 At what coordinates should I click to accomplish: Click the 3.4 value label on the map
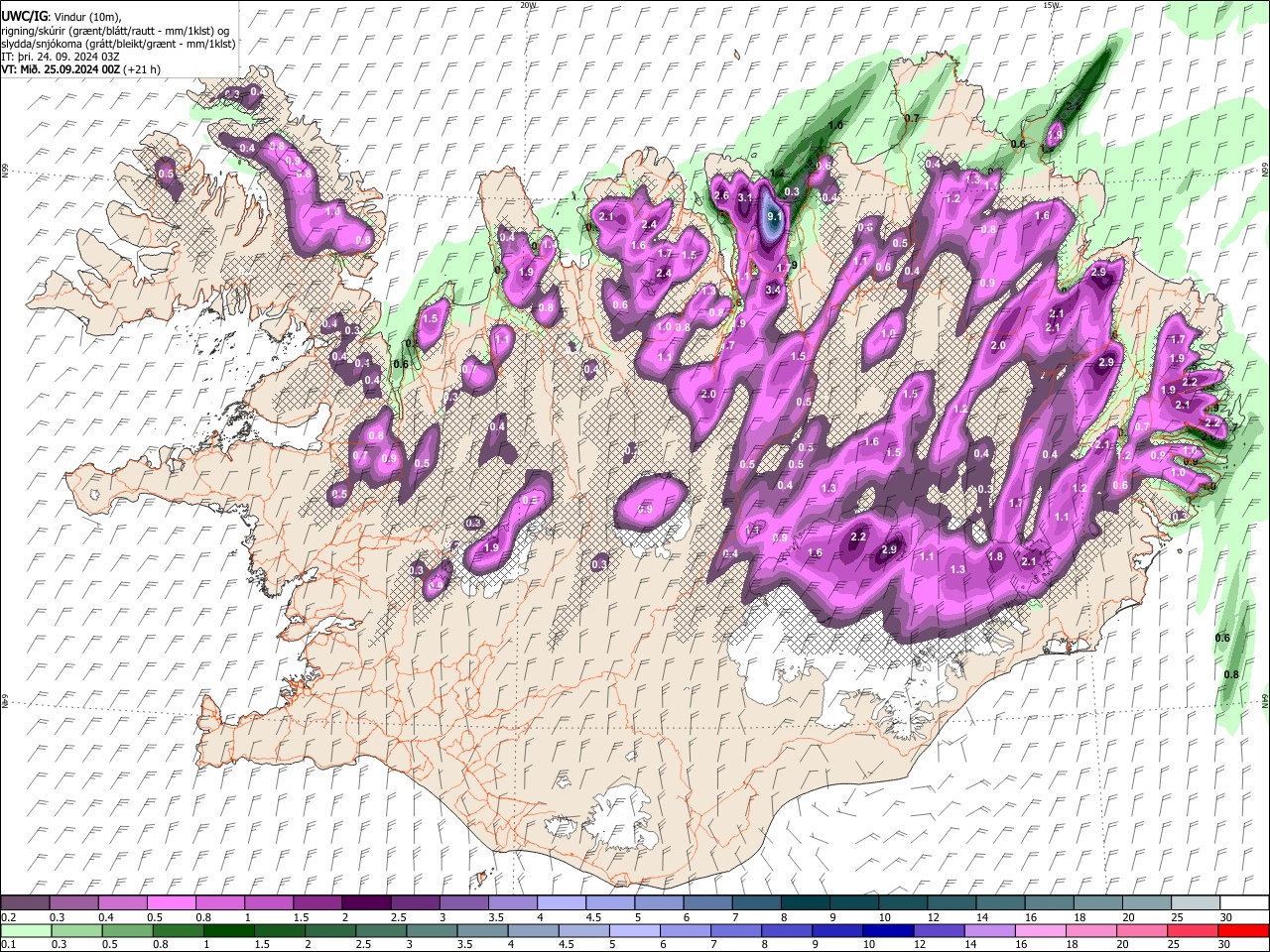775,289
